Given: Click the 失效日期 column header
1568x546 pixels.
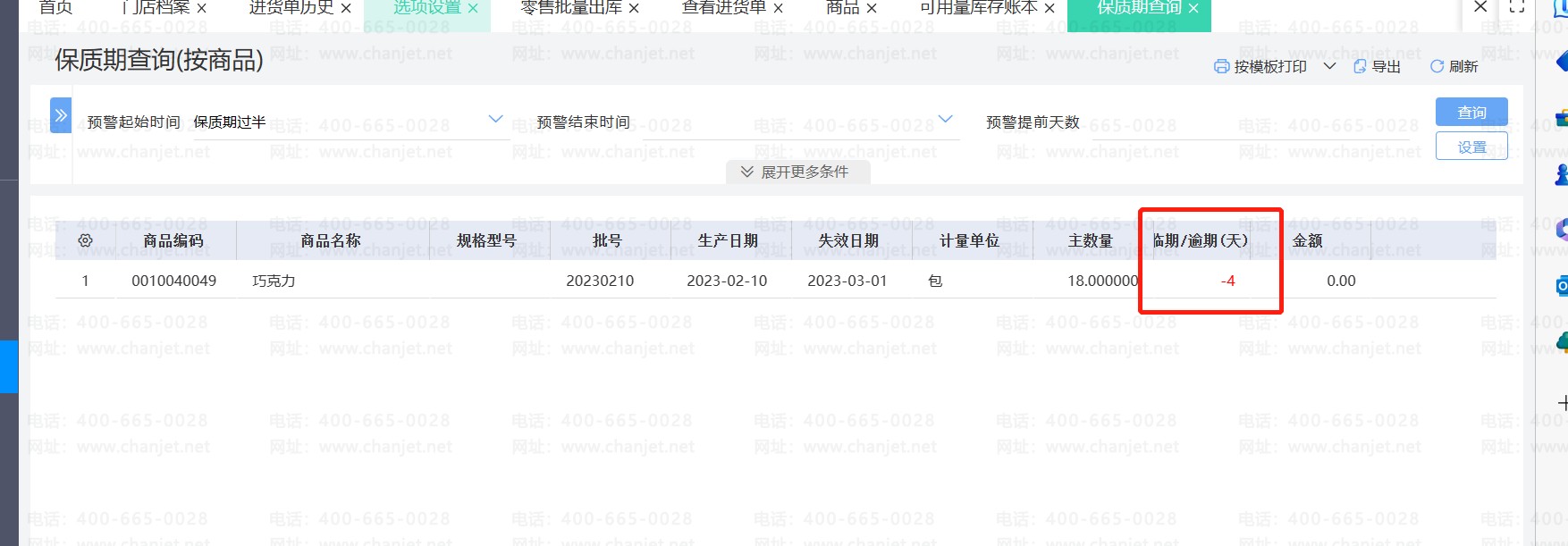Looking at the screenshot, I should 848,240.
